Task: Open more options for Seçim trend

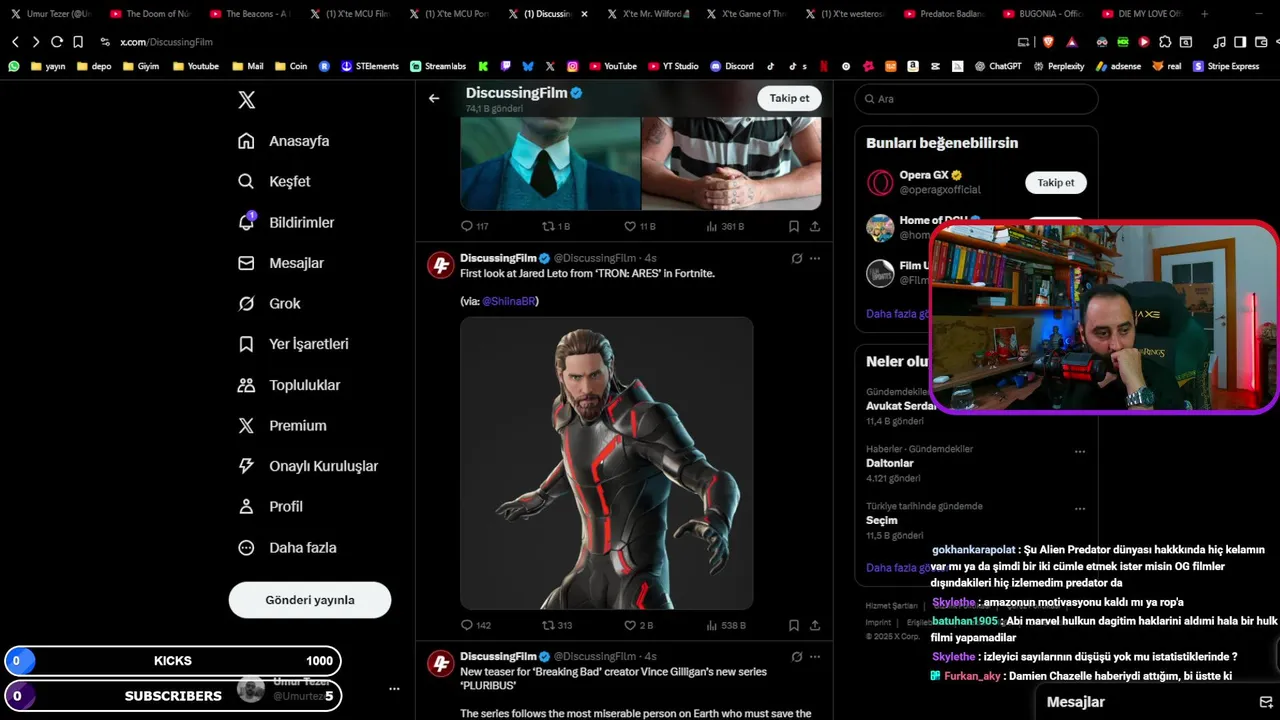Action: (x=1080, y=509)
